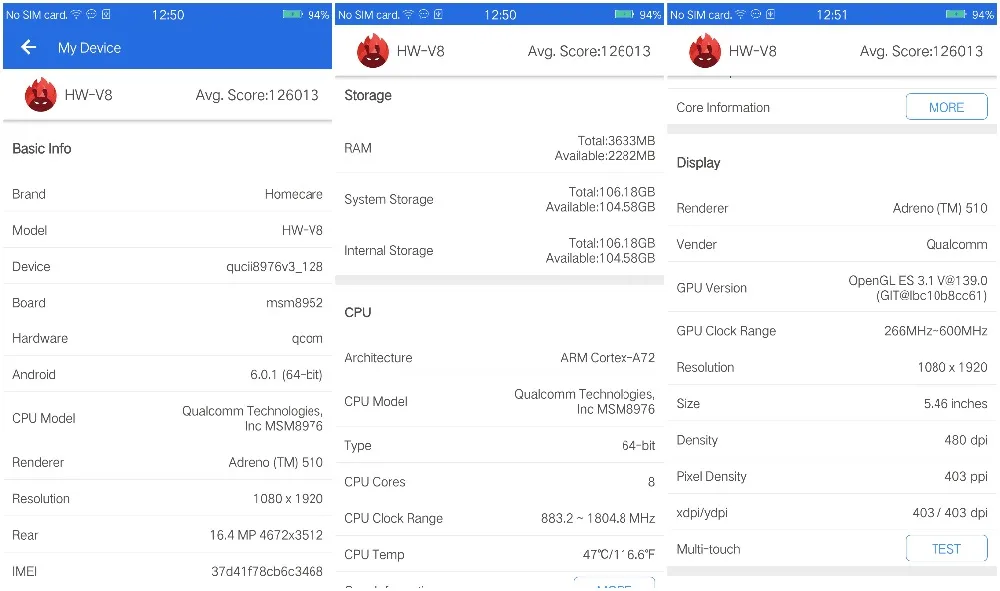This screenshot has width=1000, height=591.
Task: Select the Multi-touch label
Action: point(709,549)
